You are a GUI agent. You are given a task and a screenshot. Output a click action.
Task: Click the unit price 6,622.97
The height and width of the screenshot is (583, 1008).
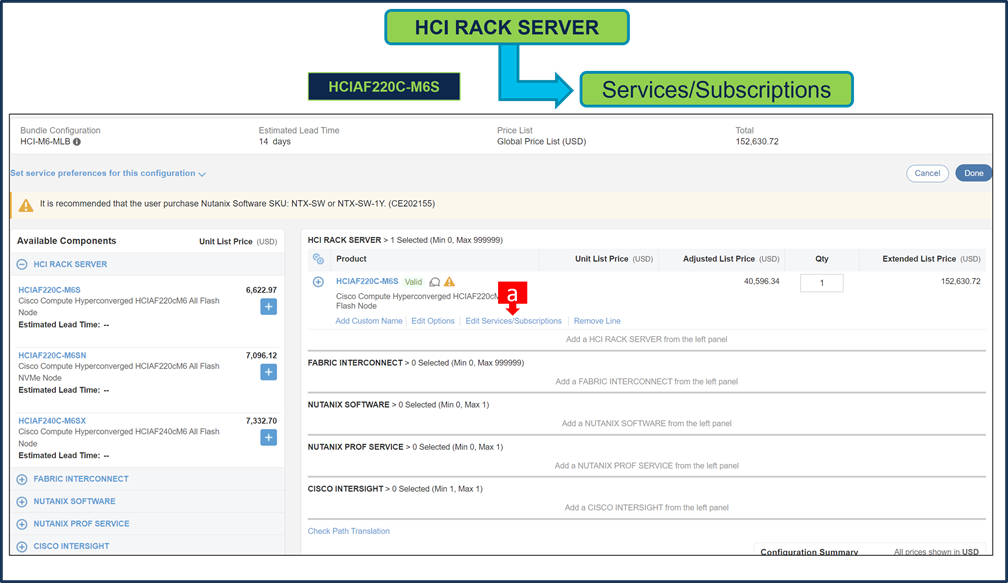pyautogui.click(x=261, y=290)
